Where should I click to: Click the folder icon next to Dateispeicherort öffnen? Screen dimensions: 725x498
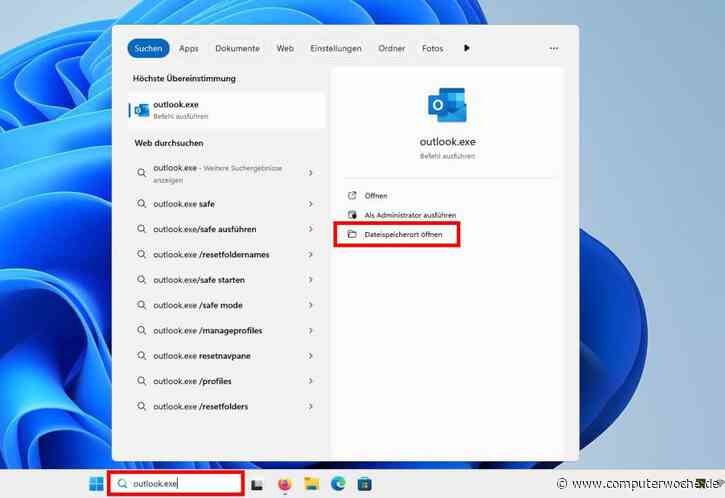[x=352, y=234]
